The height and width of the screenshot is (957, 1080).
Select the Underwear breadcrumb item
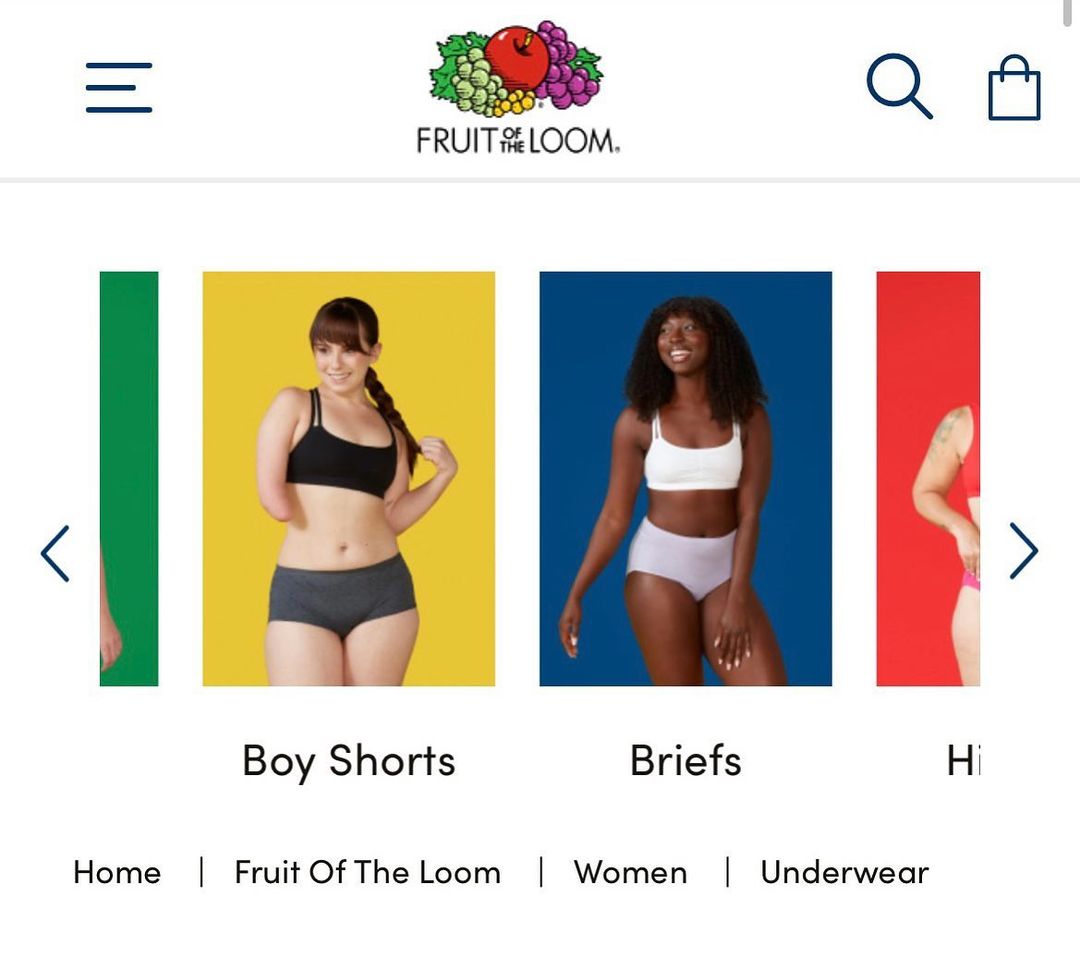844,872
